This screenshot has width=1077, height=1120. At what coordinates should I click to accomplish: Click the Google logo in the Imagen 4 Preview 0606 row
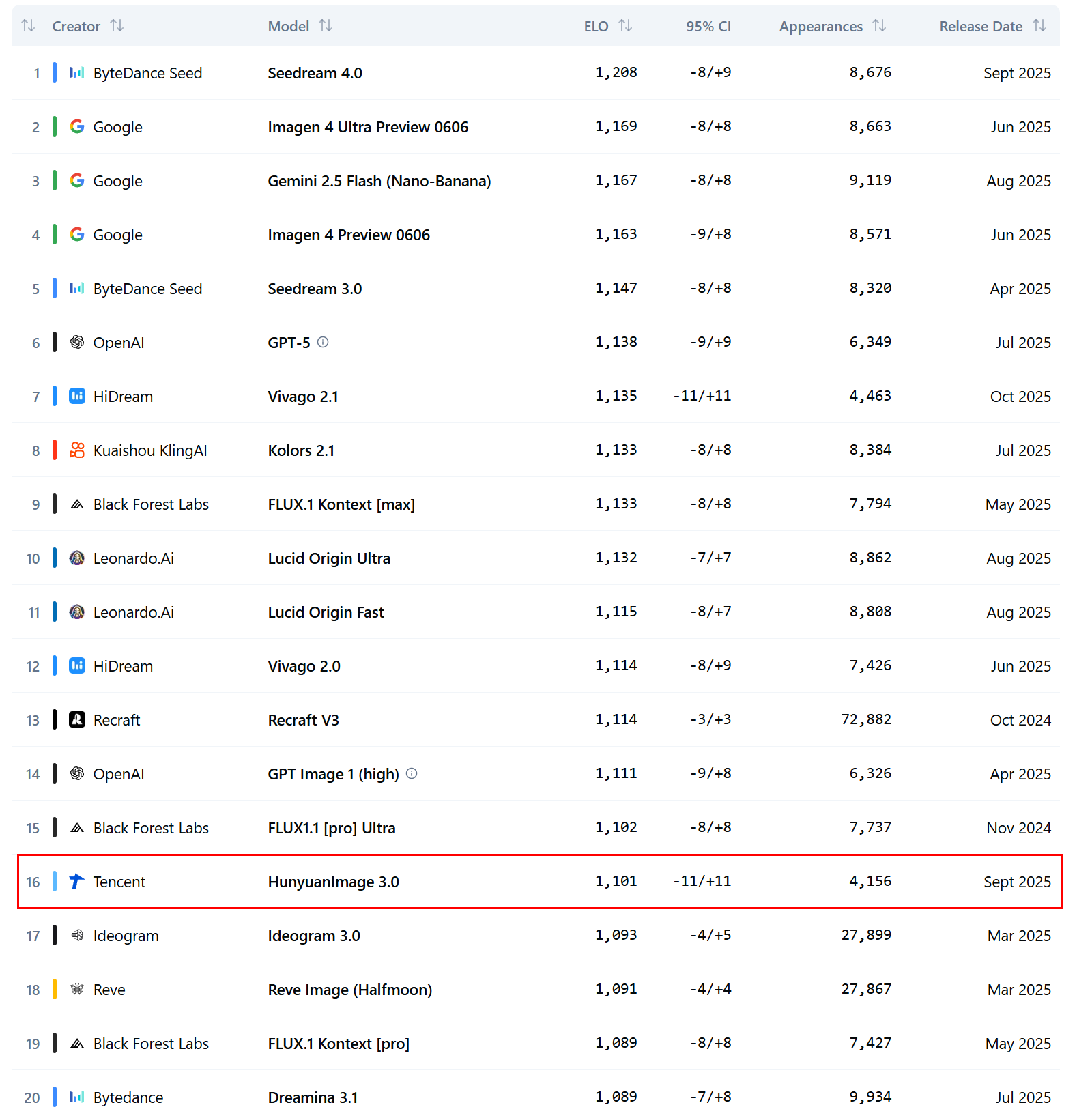[x=77, y=234]
